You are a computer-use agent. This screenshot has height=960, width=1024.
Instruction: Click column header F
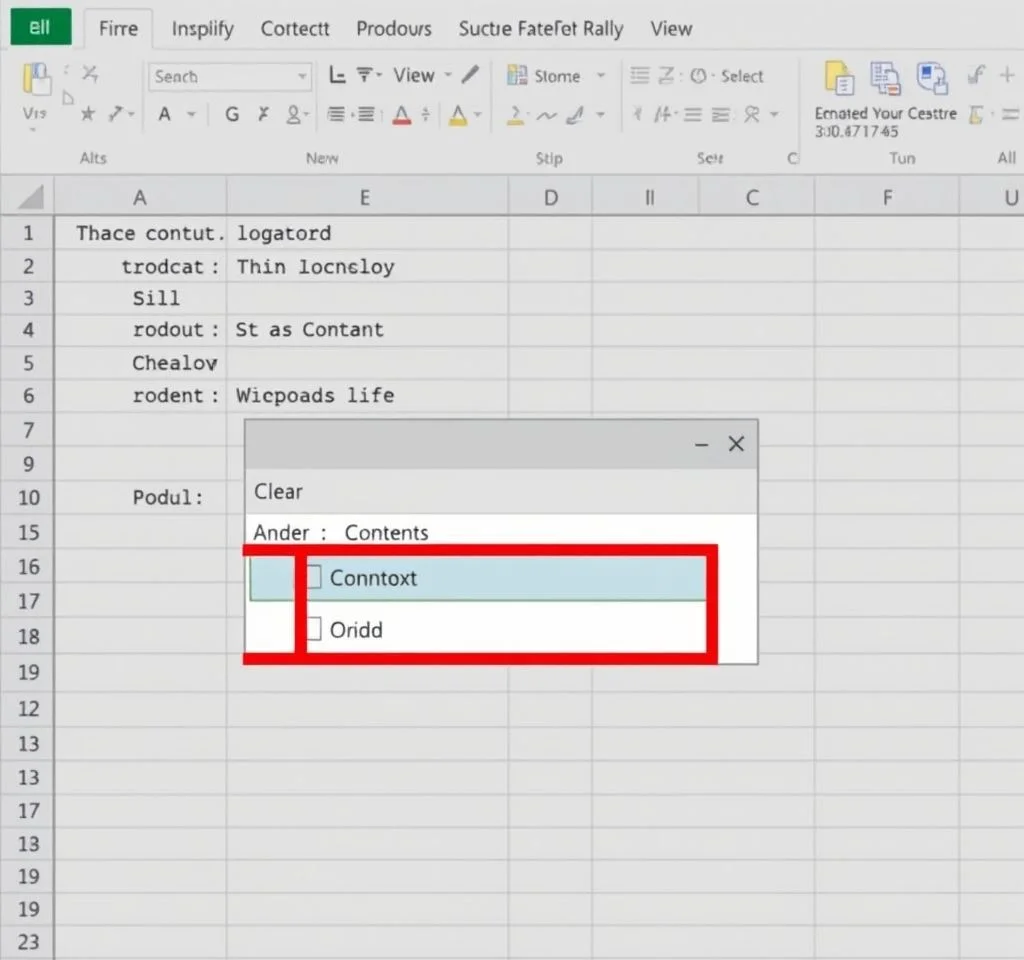point(886,198)
